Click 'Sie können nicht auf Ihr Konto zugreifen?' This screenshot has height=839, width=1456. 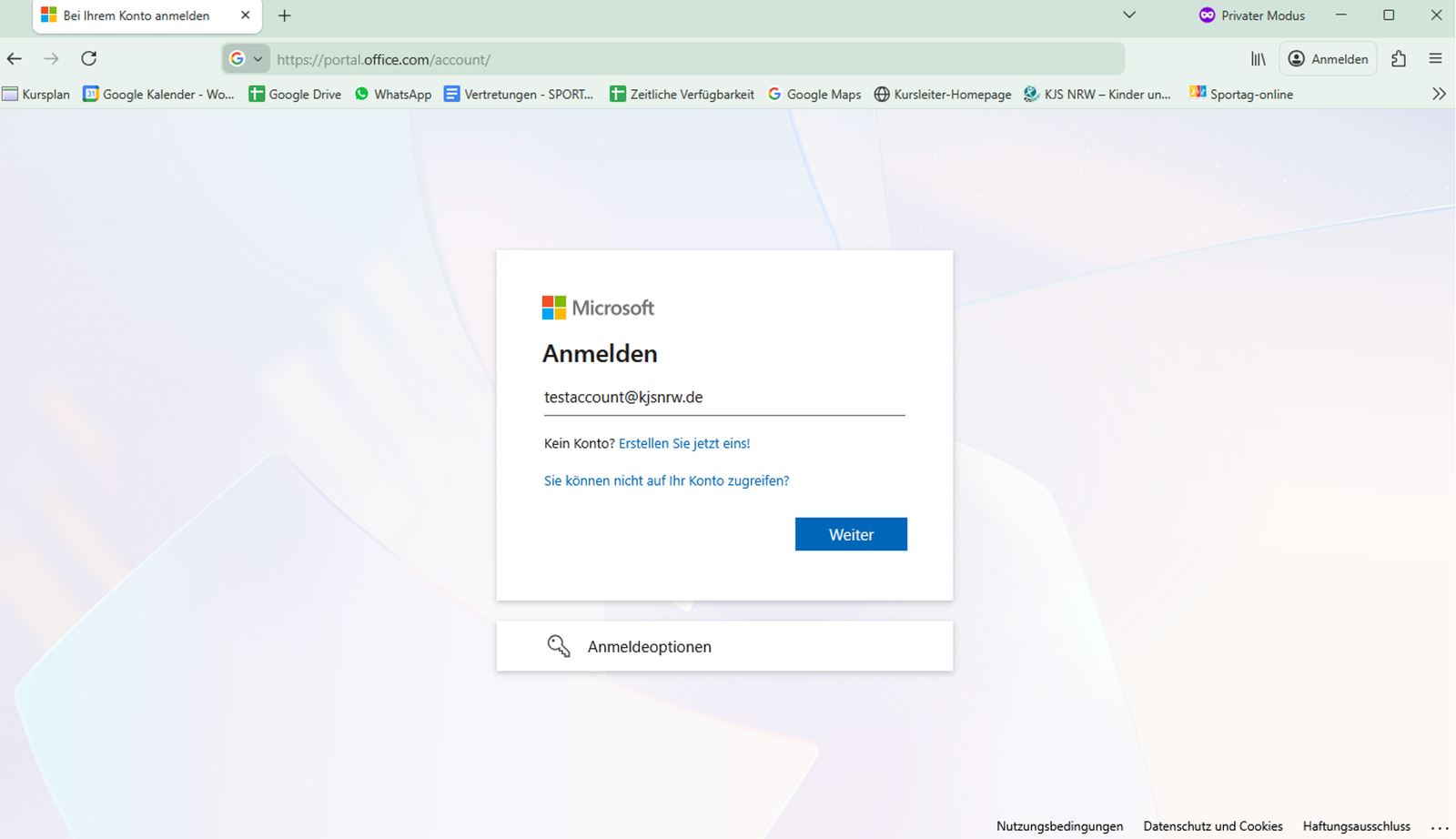tap(666, 480)
